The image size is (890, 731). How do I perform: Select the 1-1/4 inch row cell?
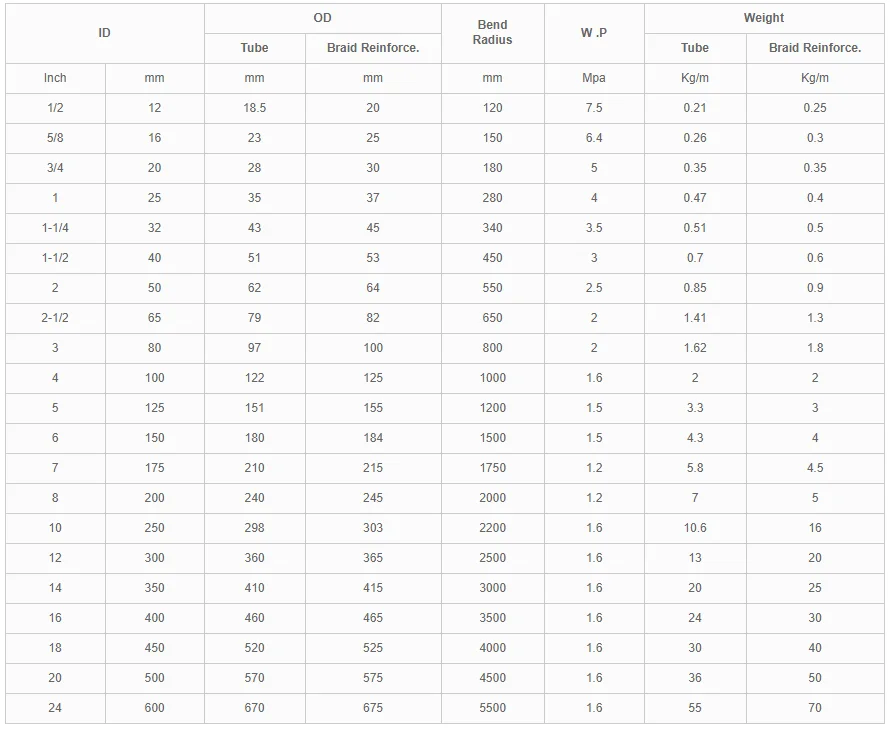55,228
